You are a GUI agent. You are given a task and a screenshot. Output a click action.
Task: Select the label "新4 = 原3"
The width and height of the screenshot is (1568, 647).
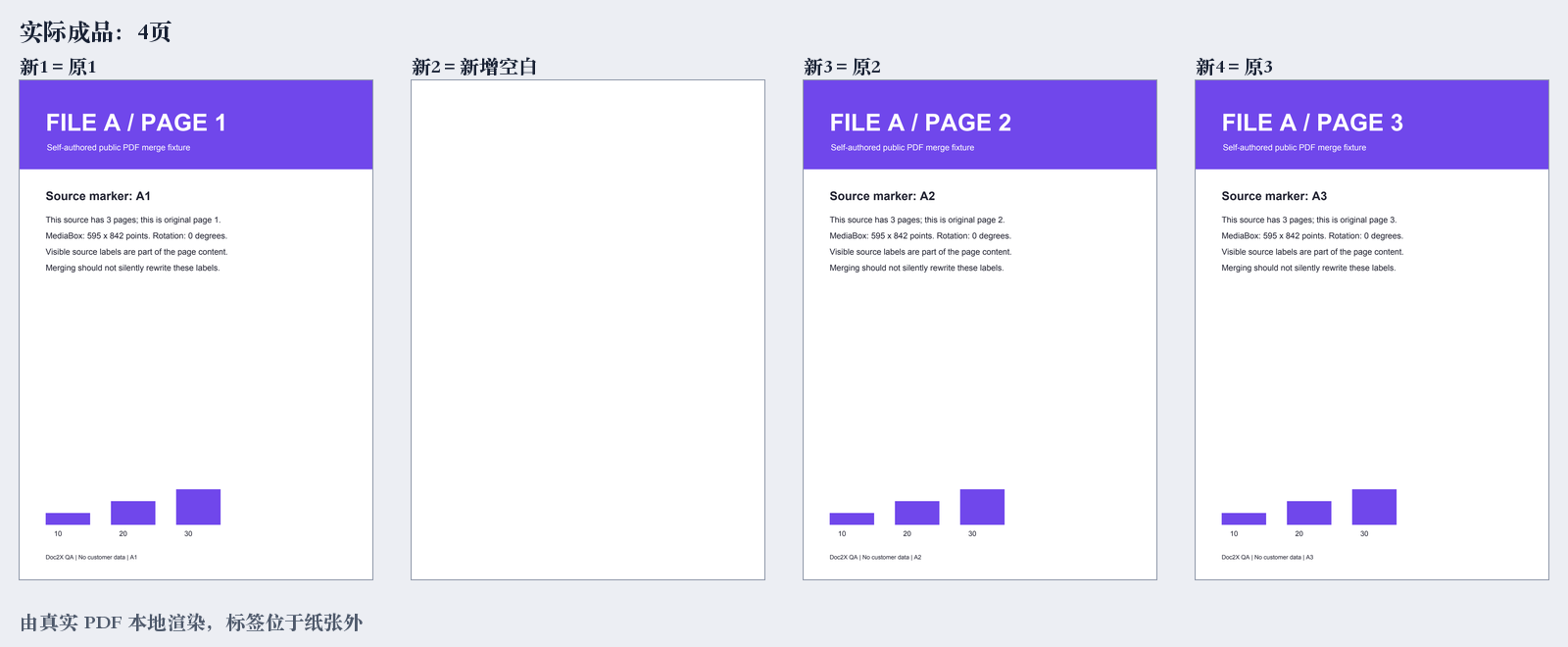[x=1234, y=67]
